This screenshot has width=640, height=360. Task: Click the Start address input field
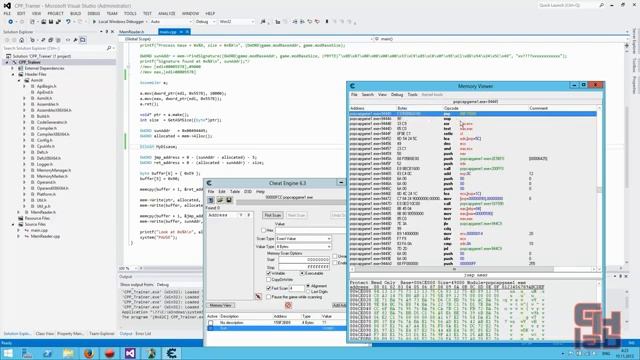point(304,260)
